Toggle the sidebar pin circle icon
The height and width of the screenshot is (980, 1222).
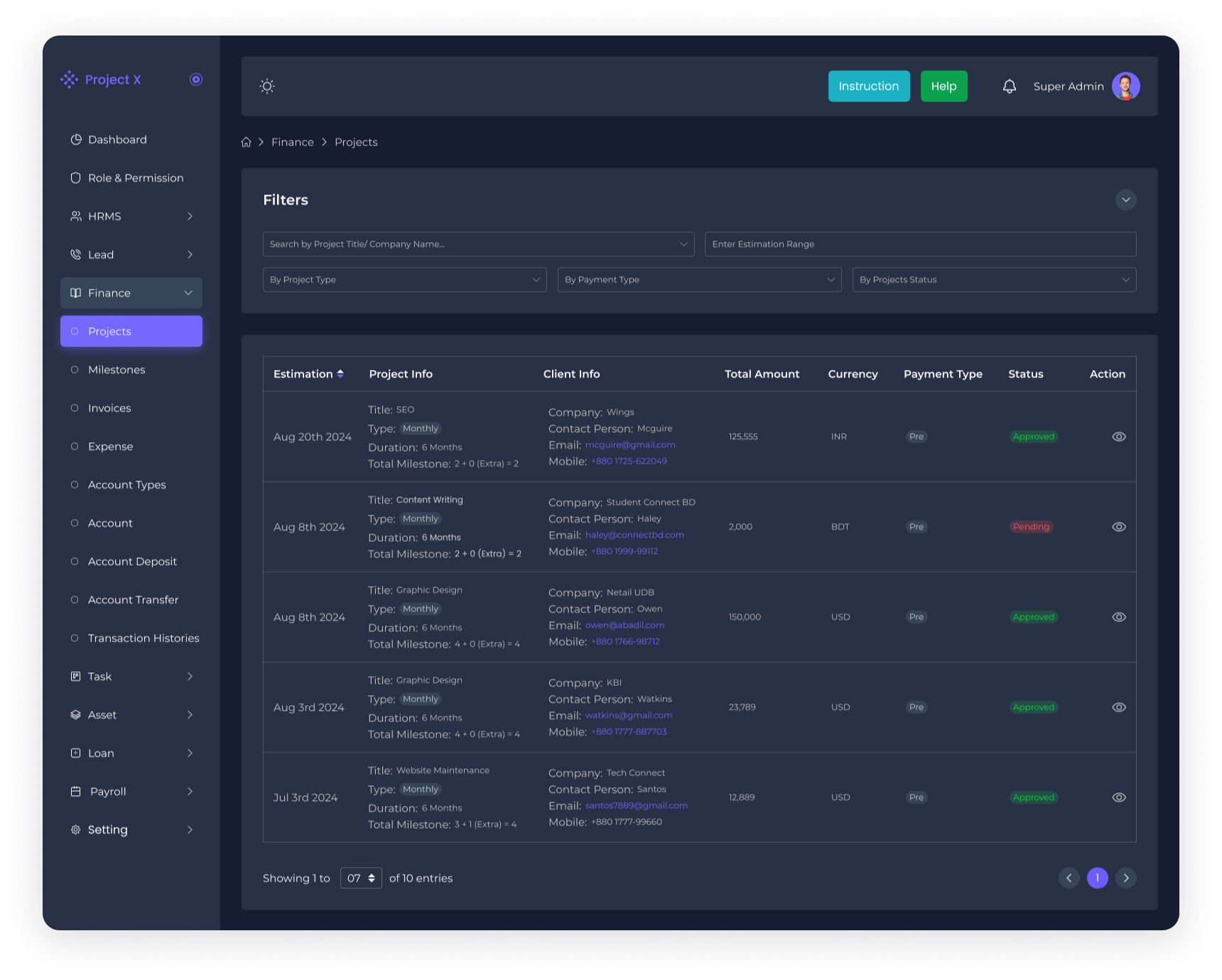[x=196, y=80]
